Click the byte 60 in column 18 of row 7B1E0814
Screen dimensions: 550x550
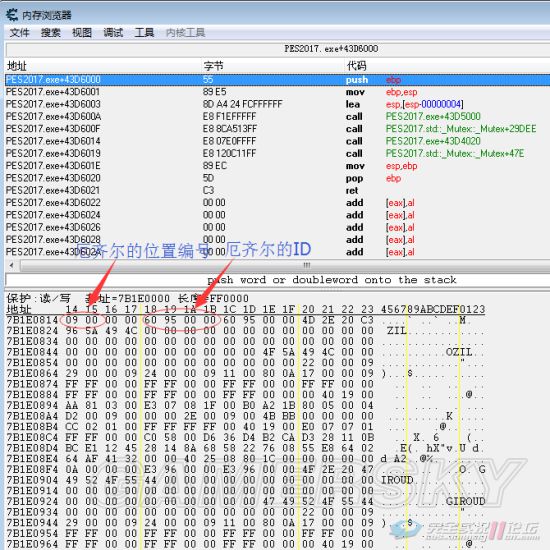(150, 320)
